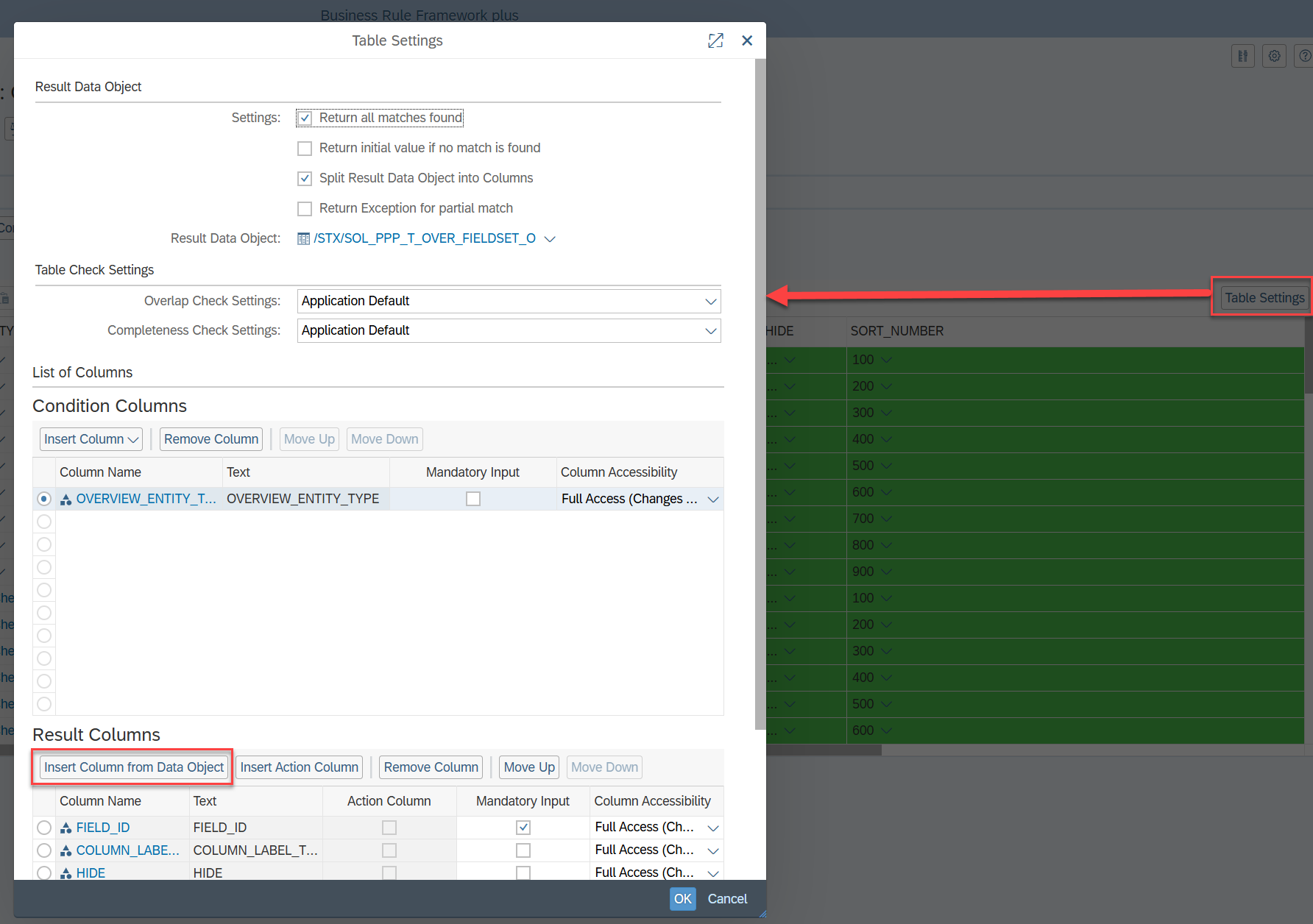Toggle Split Result Data Object into Columns
The image size is (1313, 924).
tap(305, 179)
